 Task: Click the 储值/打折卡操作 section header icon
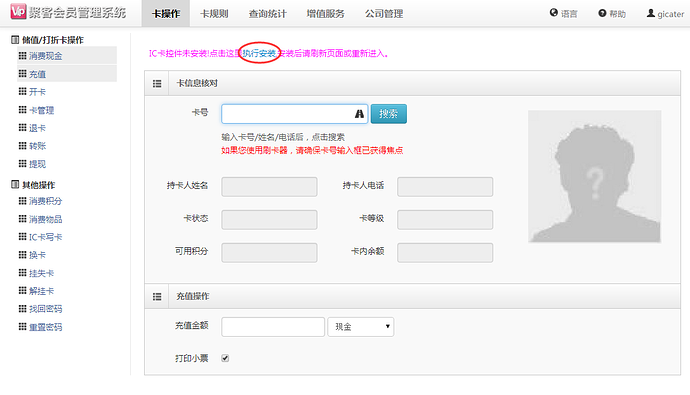(x=15, y=40)
